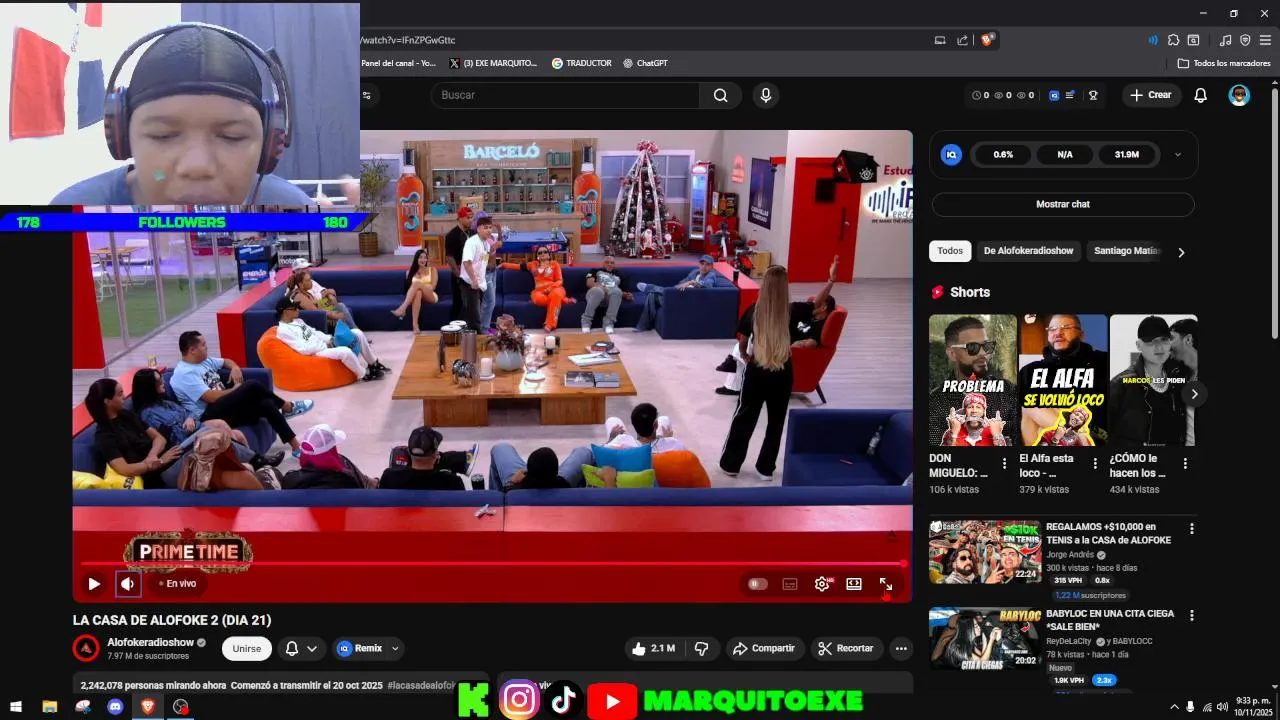Open the TRADUCTOR bookmark

(582, 63)
